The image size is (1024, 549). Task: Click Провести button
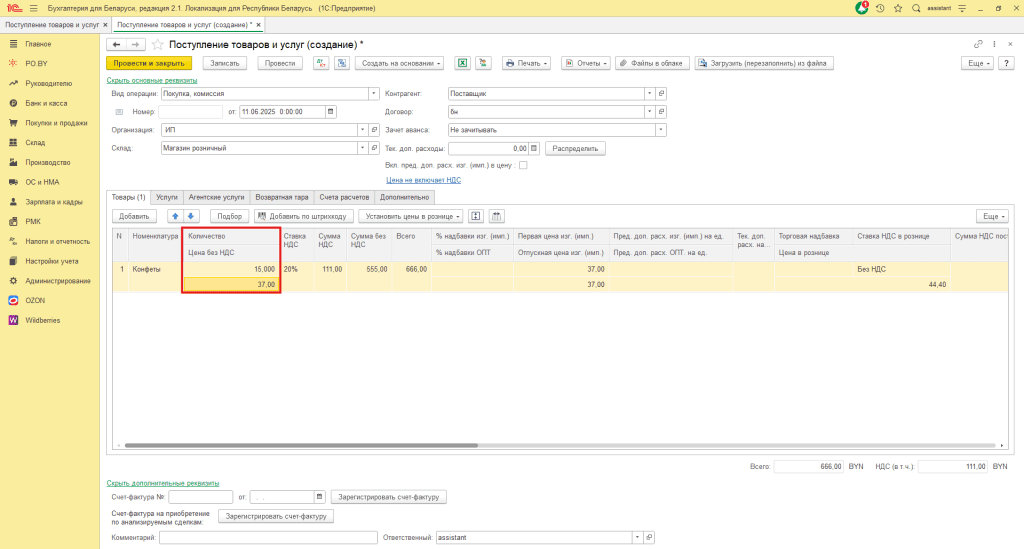pos(280,63)
